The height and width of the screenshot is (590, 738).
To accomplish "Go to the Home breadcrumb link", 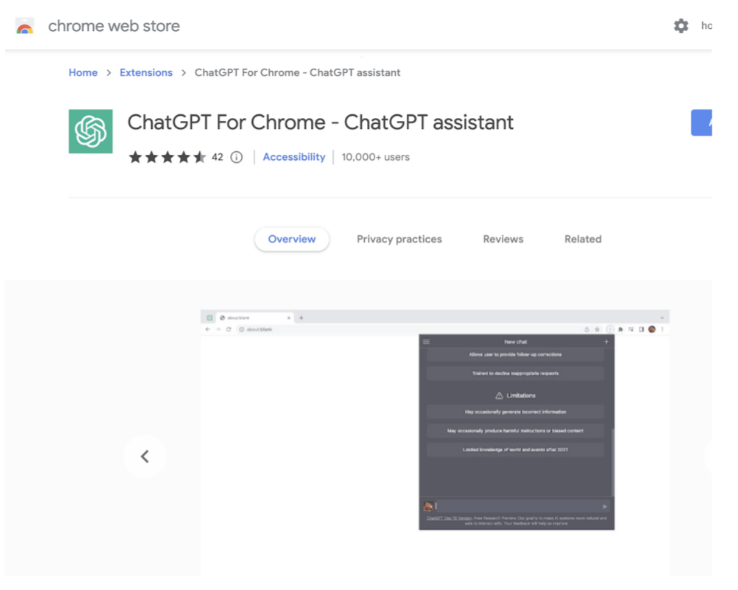I will click(83, 72).
